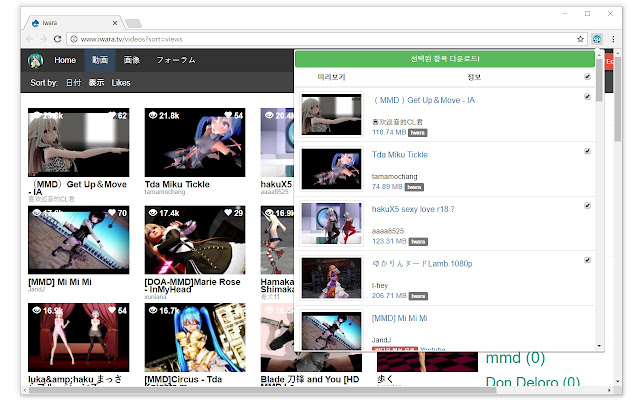640x400 pixels.
Task: Bookmark the page with star icon
Action: [x=580, y=39]
